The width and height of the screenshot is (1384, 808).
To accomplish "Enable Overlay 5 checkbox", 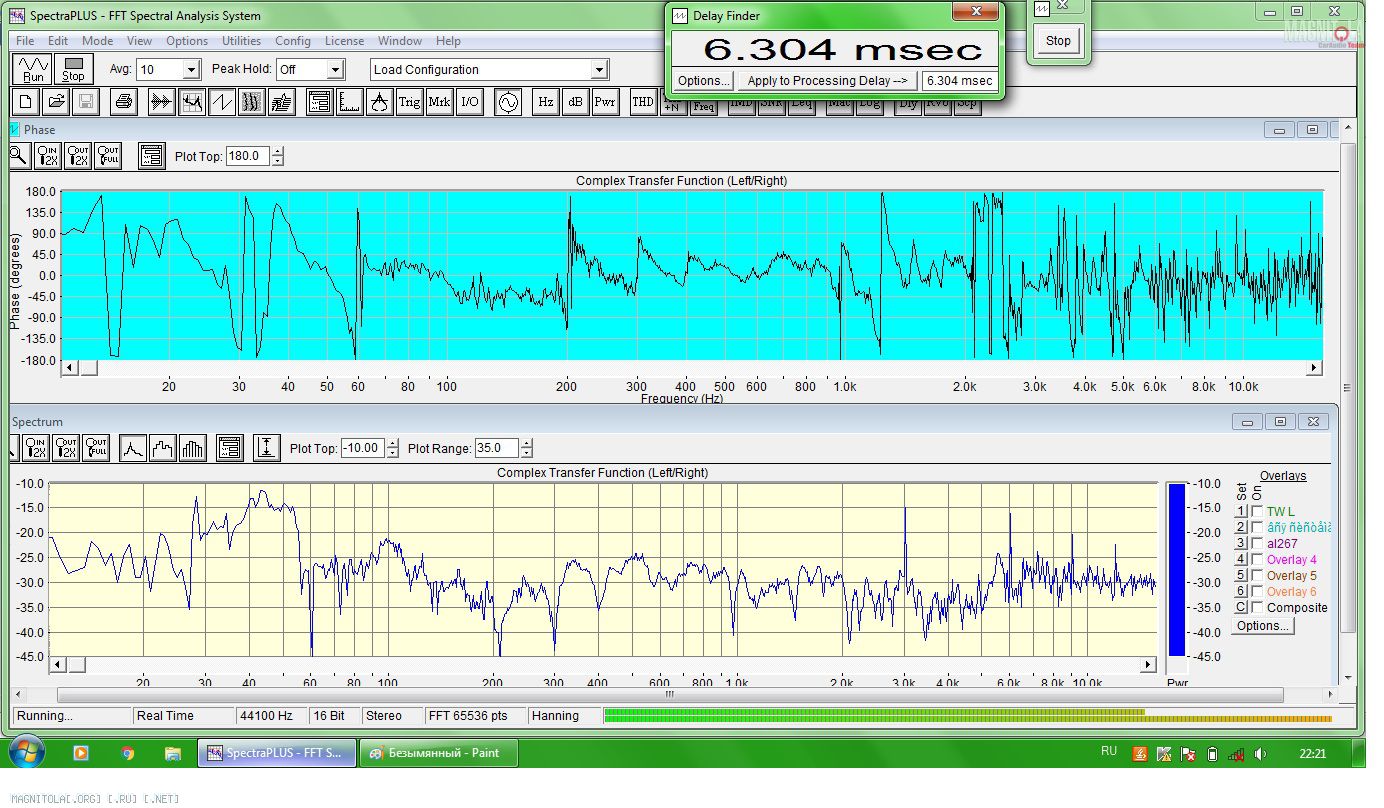I will [x=1257, y=575].
